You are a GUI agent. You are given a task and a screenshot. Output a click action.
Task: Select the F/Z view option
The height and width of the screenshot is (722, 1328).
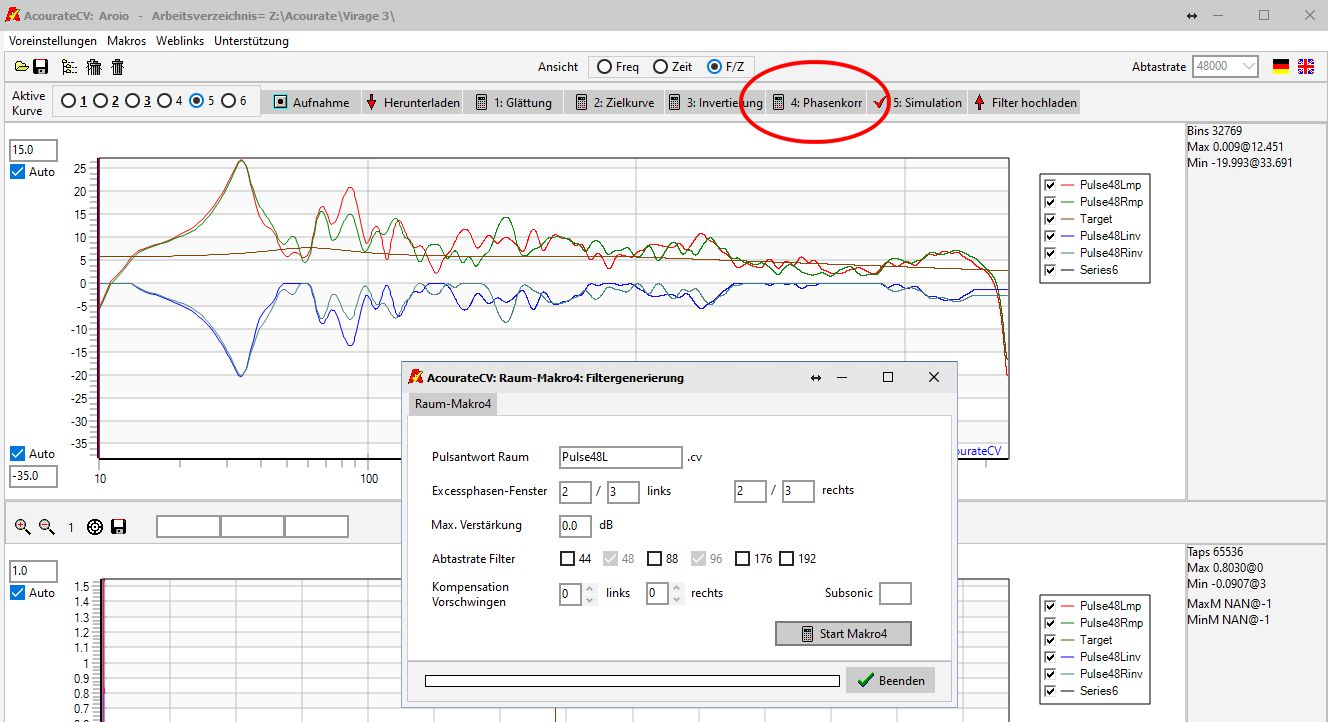714,67
